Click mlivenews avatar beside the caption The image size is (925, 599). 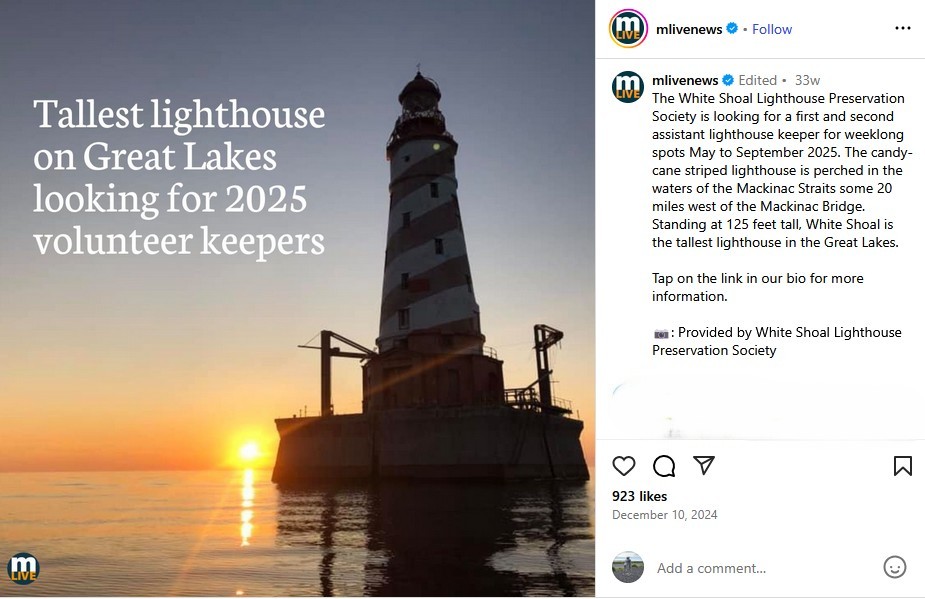[x=628, y=87]
